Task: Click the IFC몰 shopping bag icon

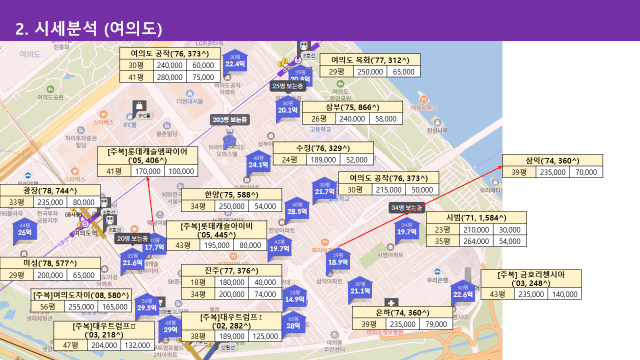Action: coord(139,107)
